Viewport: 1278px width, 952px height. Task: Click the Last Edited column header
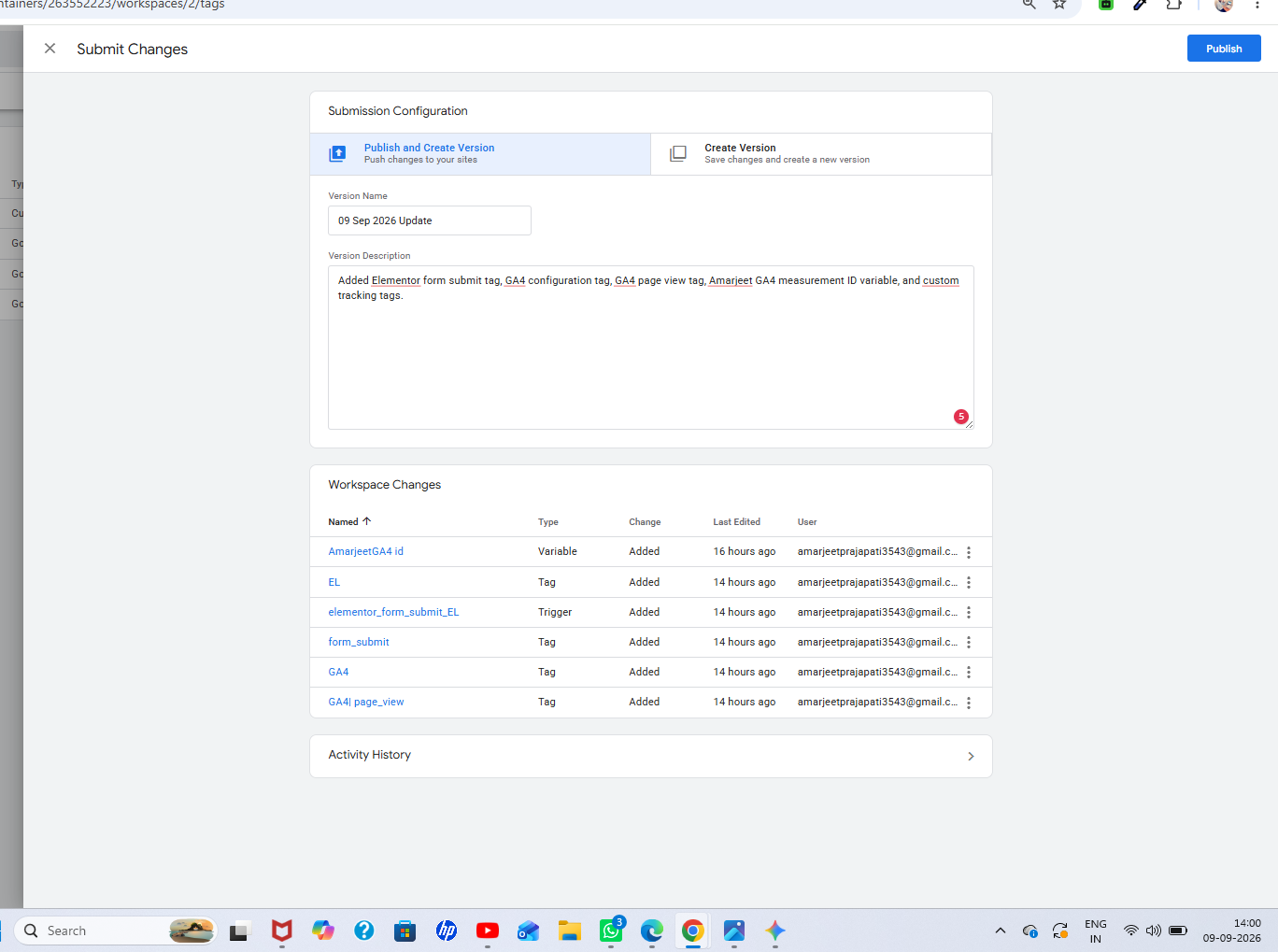click(x=737, y=522)
